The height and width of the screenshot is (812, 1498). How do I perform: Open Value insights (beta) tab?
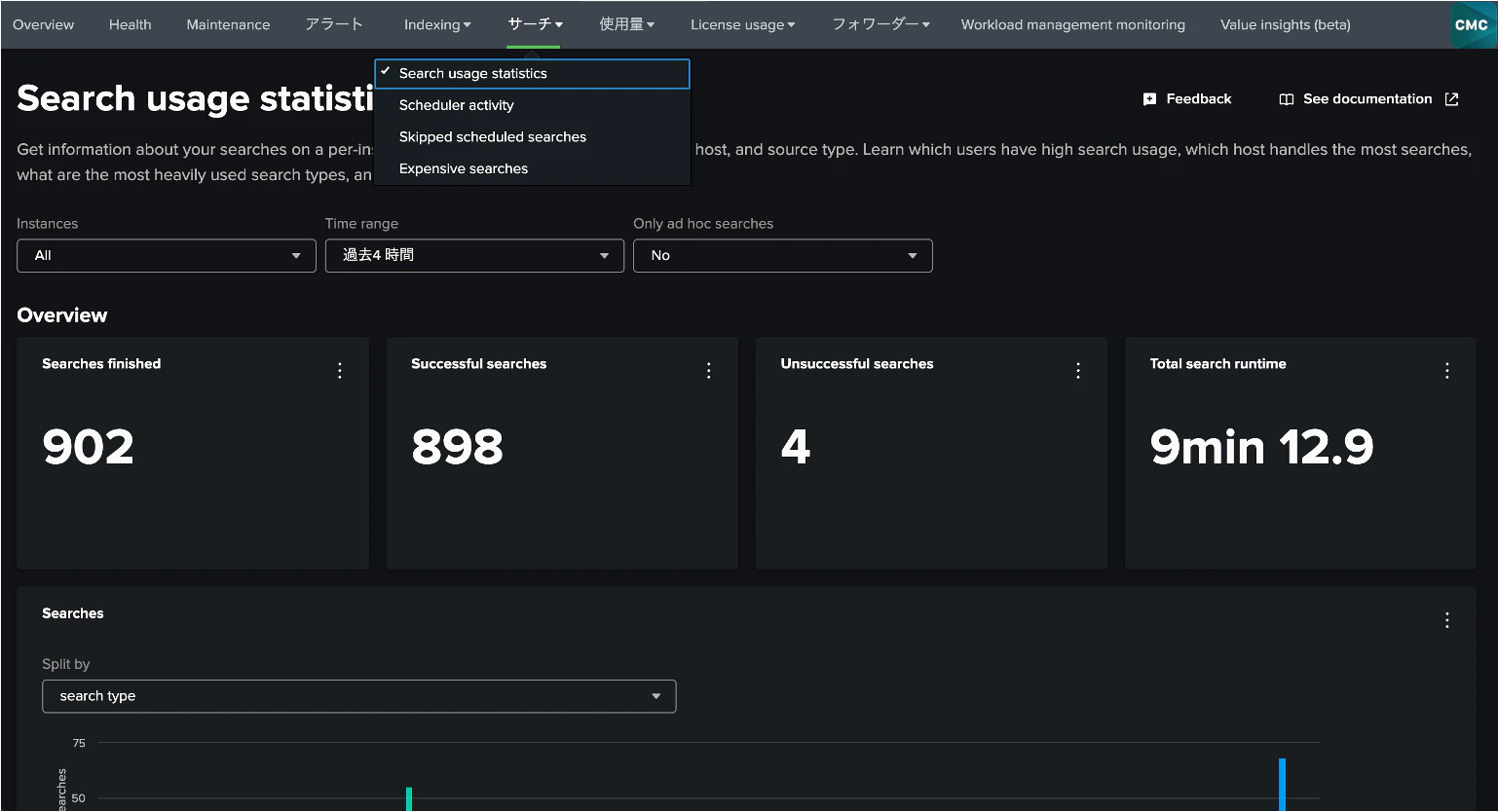[1285, 24]
